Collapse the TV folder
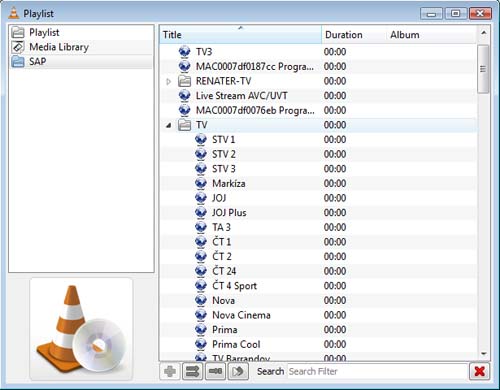 tap(169, 125)
